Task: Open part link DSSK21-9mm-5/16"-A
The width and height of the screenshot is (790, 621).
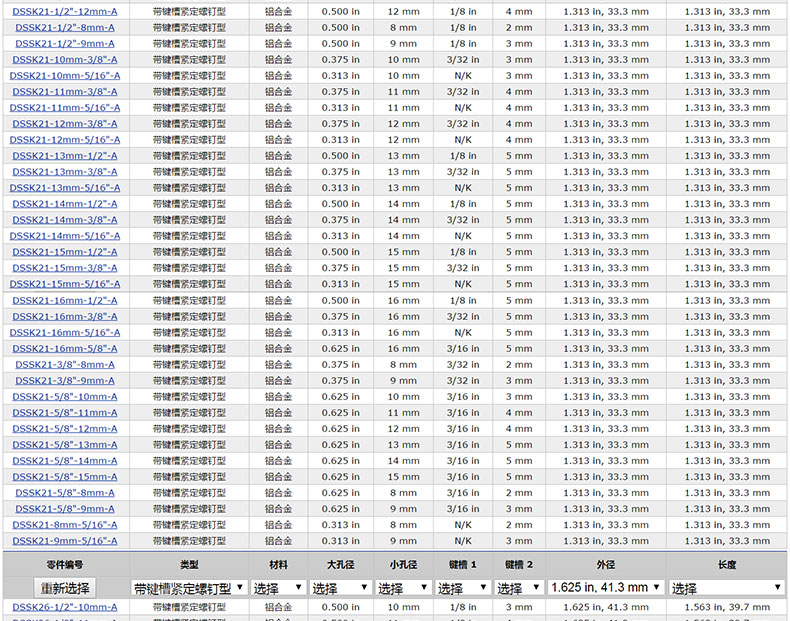Action: [x=65, y=540]
